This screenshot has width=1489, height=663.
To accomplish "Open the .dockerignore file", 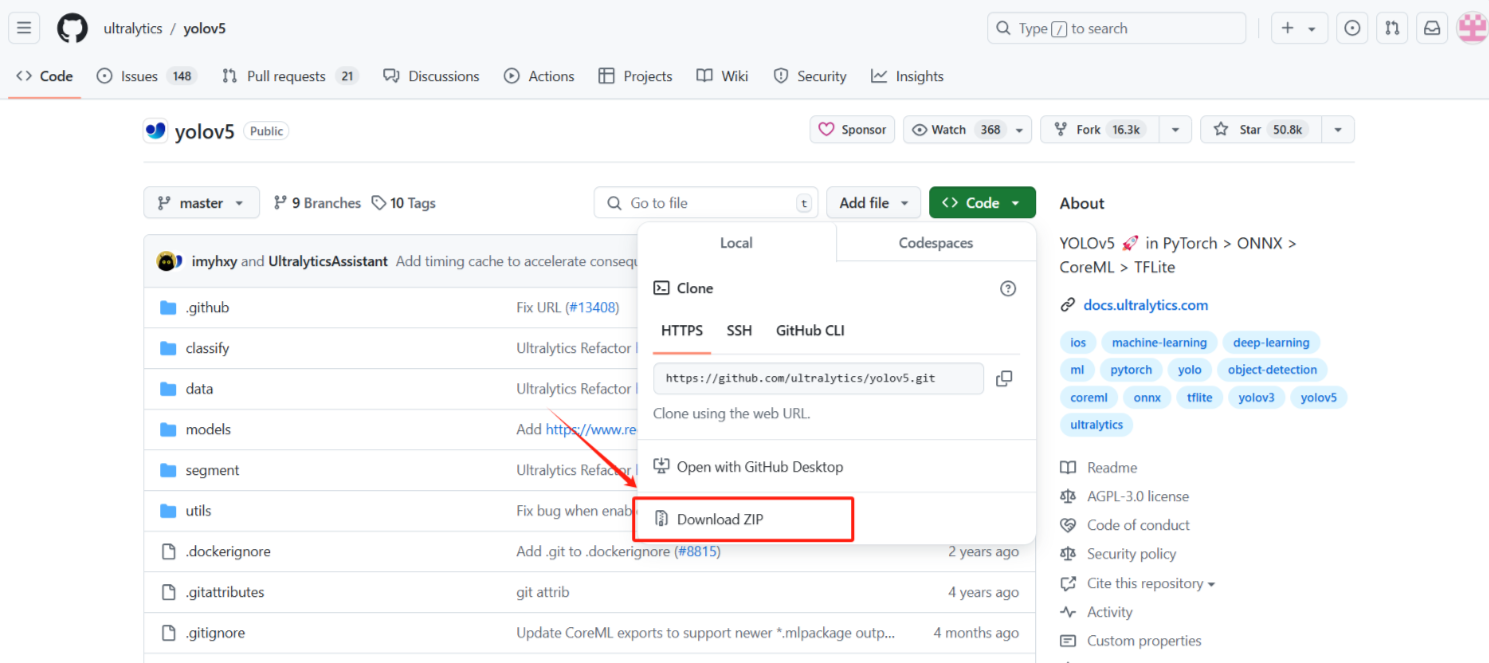I will 228,552.
